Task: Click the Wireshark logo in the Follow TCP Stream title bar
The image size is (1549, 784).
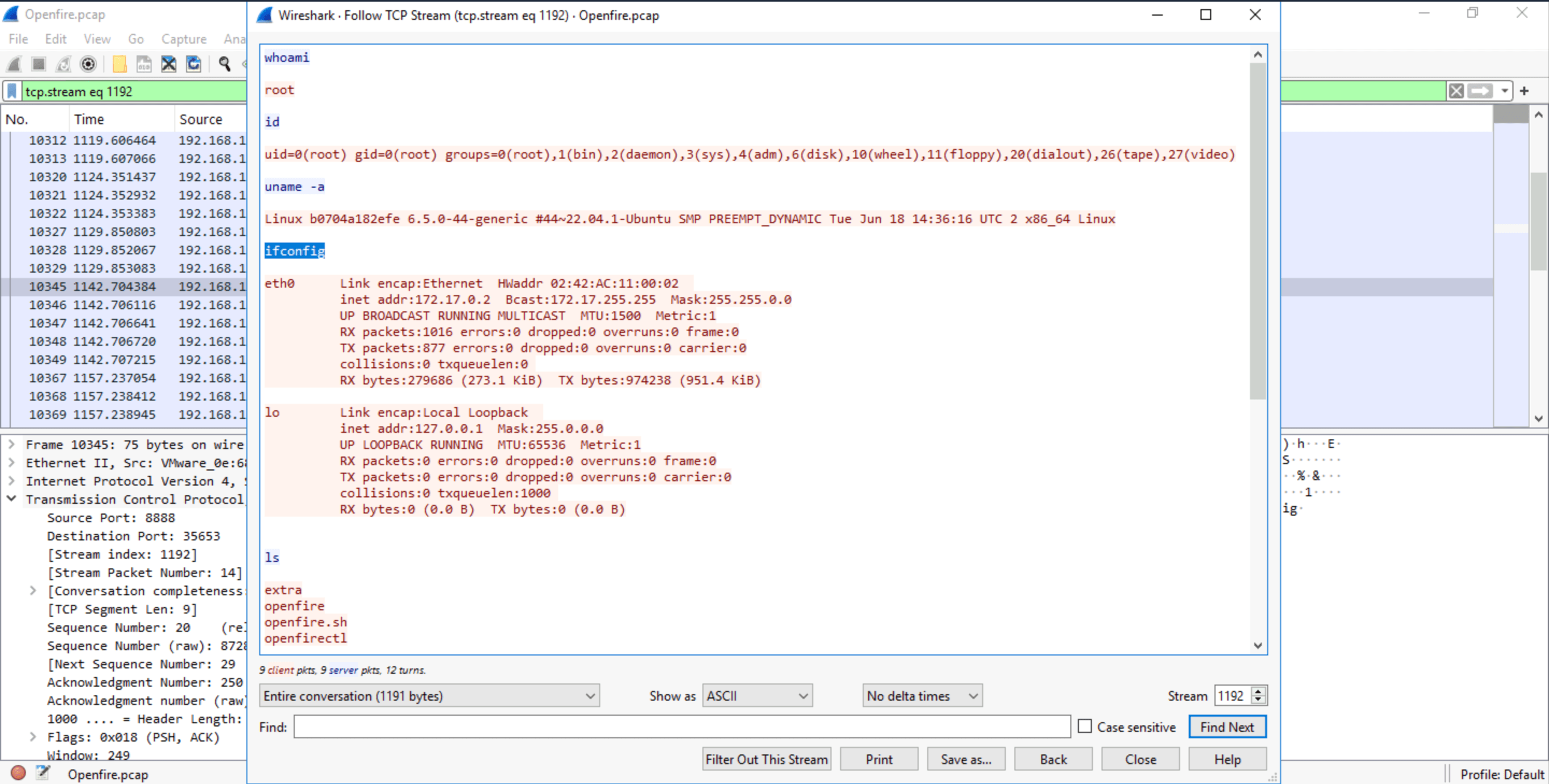Action: (265, 15)
